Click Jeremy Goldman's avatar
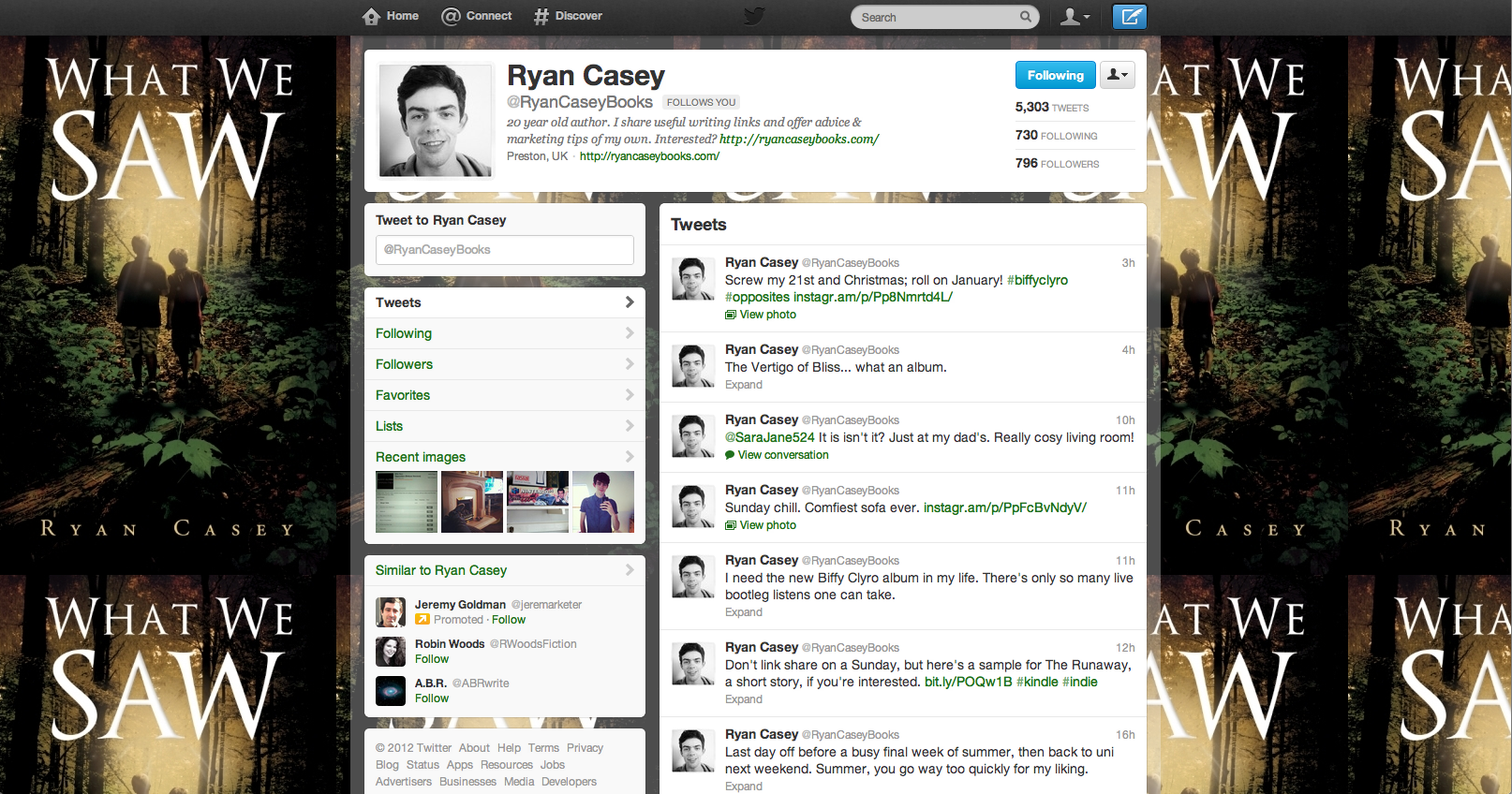The image size is (1512, 794). coord(391,612)
